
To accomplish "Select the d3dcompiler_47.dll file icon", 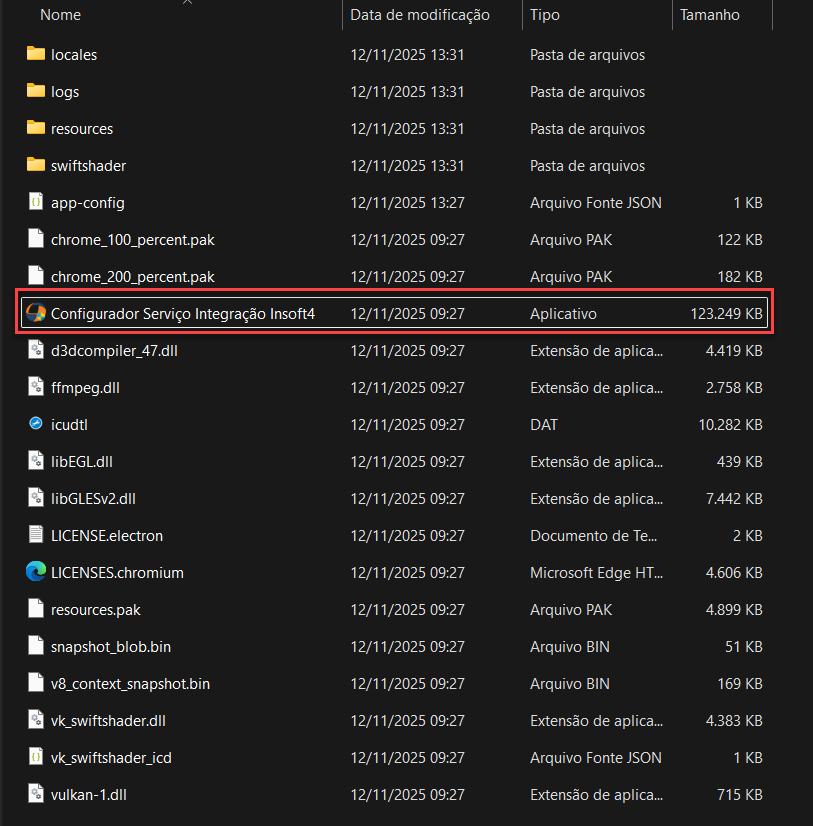I will (34, 350).
